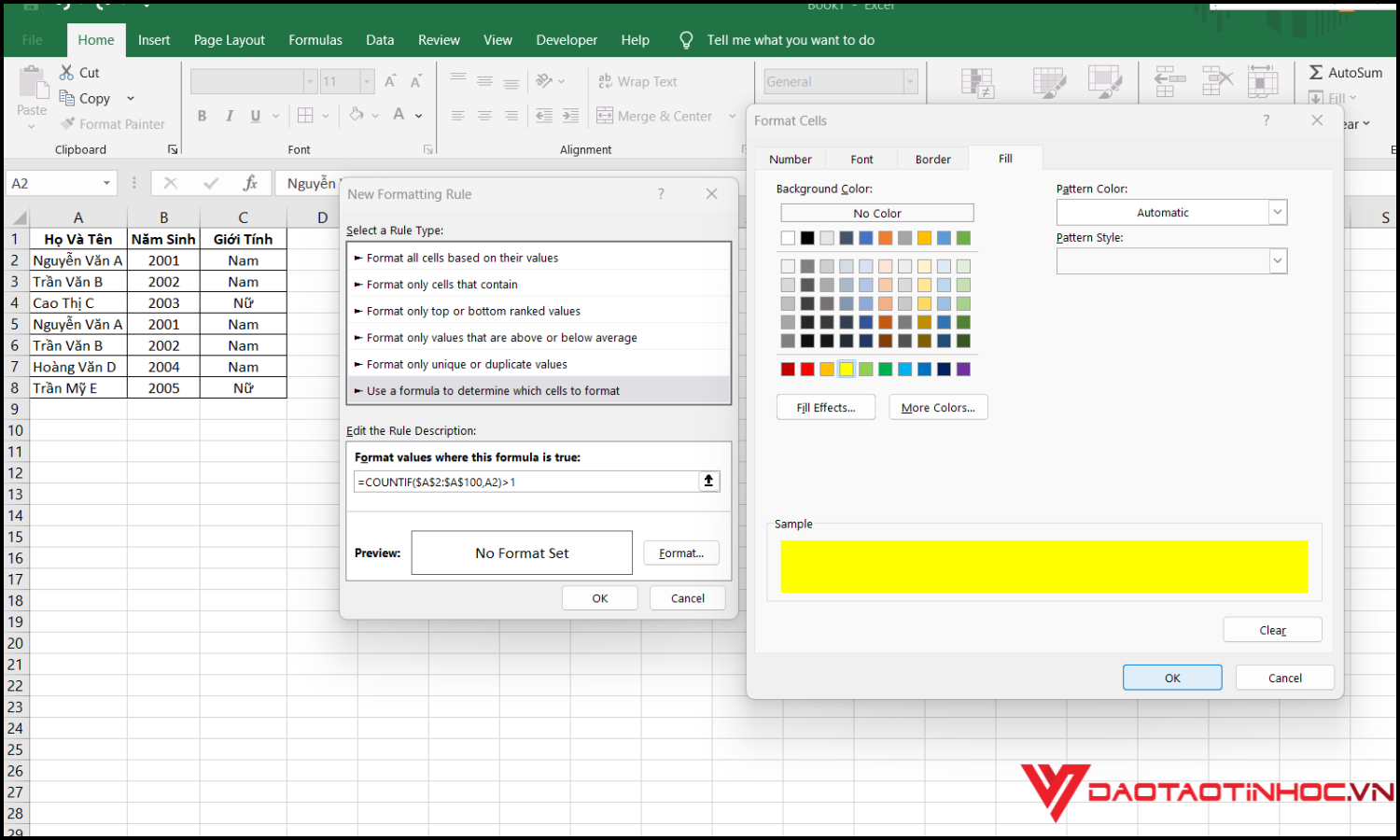Select 'Format all cells based on their values'
This screenshot has width=1400, height=840.
462,259
